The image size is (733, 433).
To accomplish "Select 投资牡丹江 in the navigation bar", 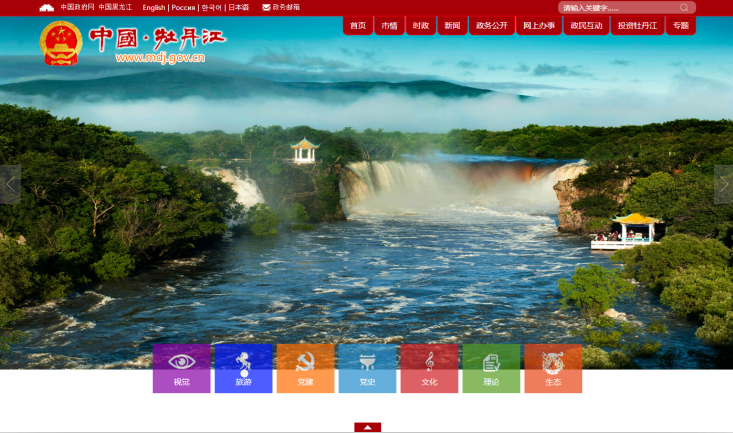I will pos(637,26).
